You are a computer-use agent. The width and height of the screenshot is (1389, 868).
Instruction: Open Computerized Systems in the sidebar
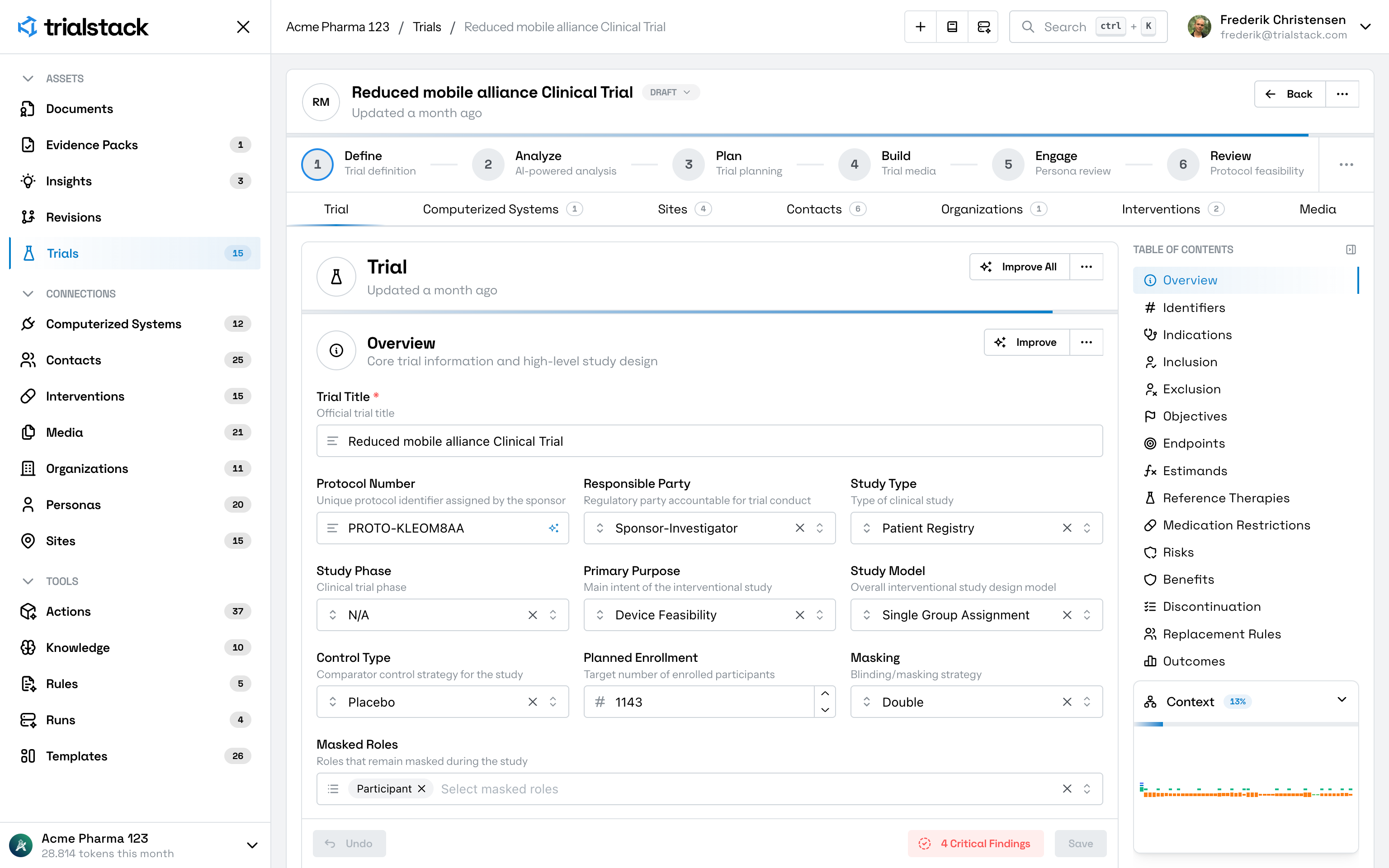135,324
